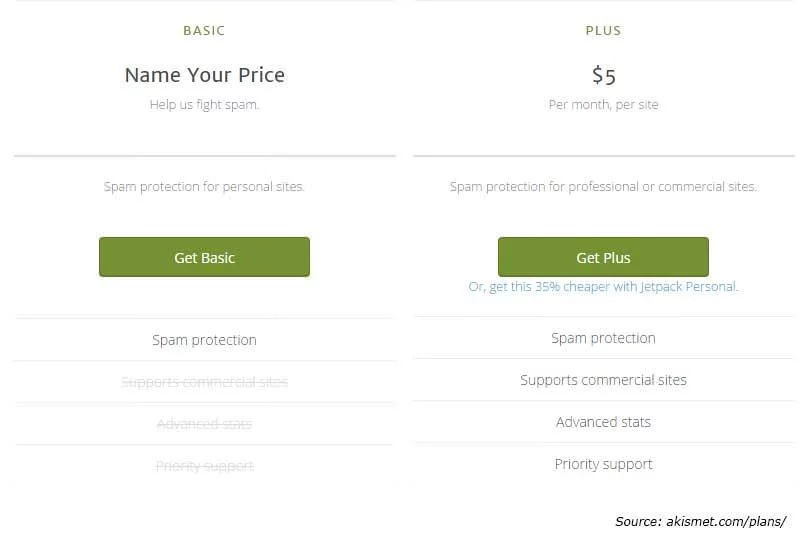This screenshot has width=808, height=540.
Task: Select the PLUS plan heading
Action: pos(603,30)
